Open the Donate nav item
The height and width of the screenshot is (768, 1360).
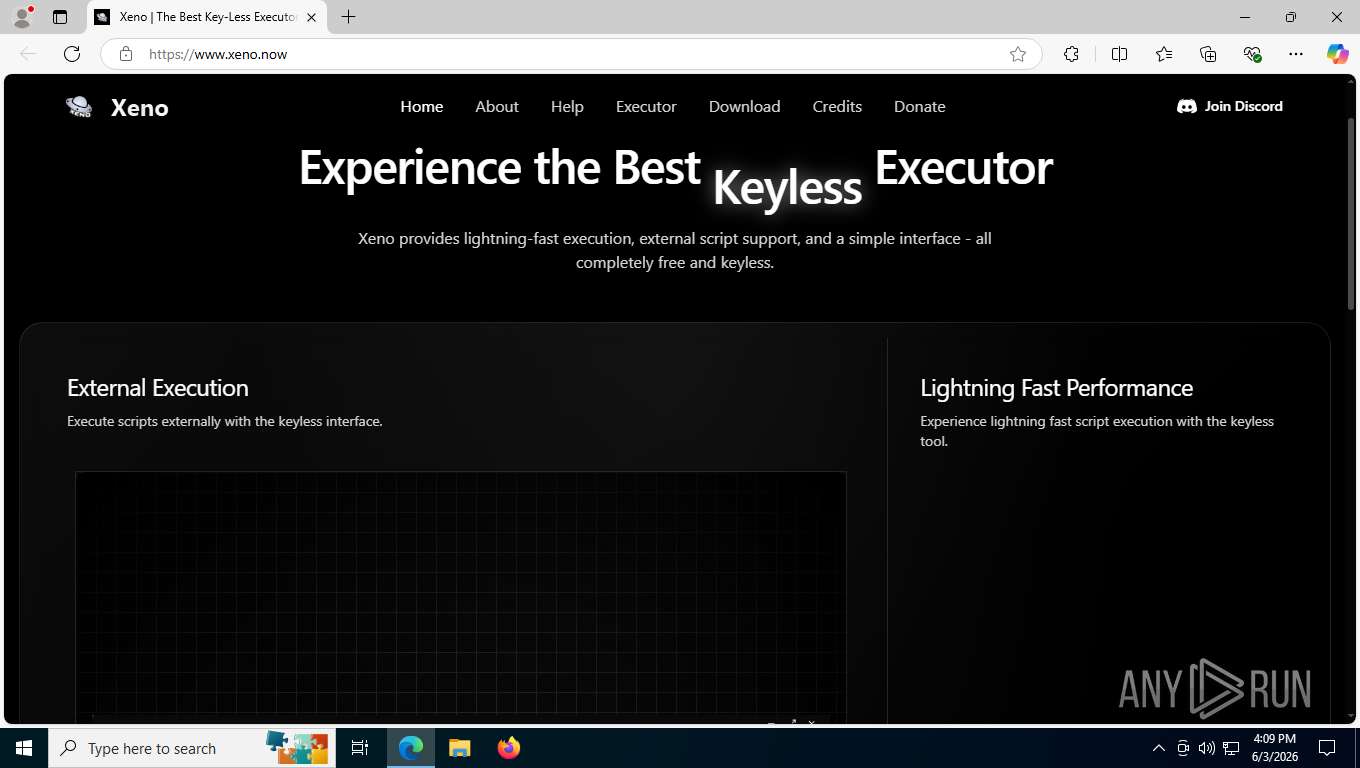(920, 106)
